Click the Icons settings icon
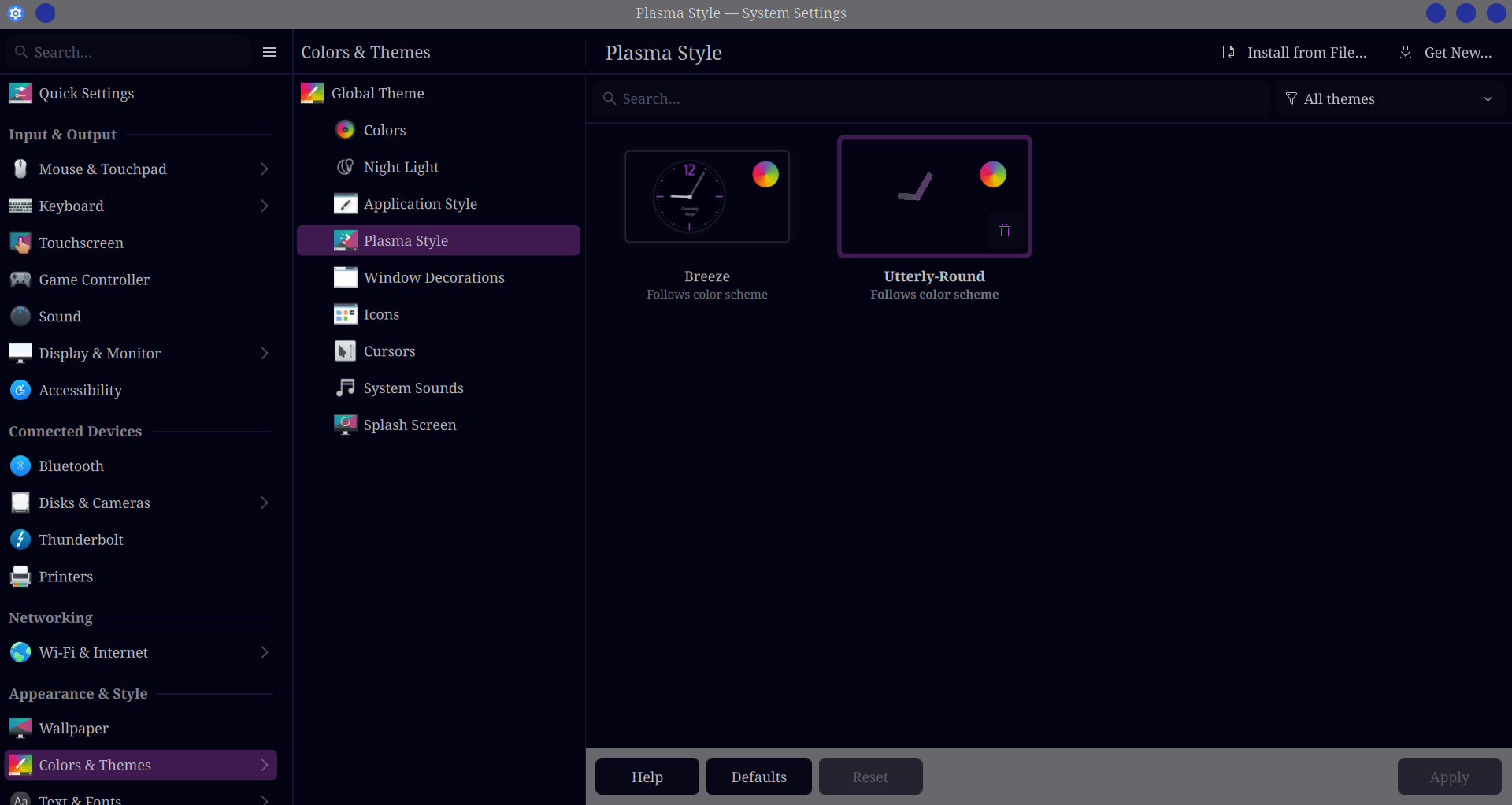1512x805 pixels. coord(345,314)
